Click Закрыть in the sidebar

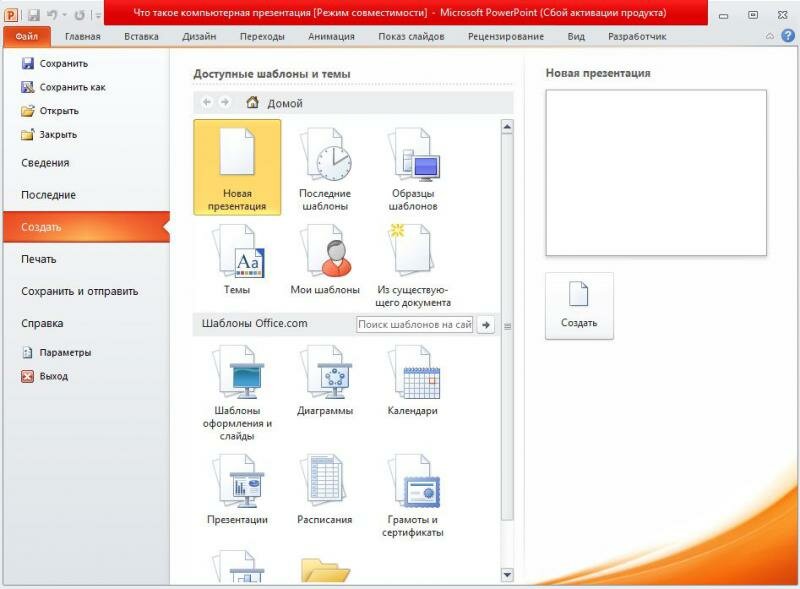click(x=49, y=135)
